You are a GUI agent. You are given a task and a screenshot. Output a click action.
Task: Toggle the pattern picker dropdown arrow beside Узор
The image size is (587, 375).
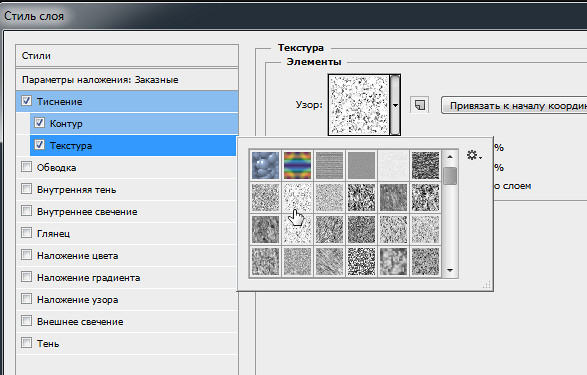(x=395, y=105)
